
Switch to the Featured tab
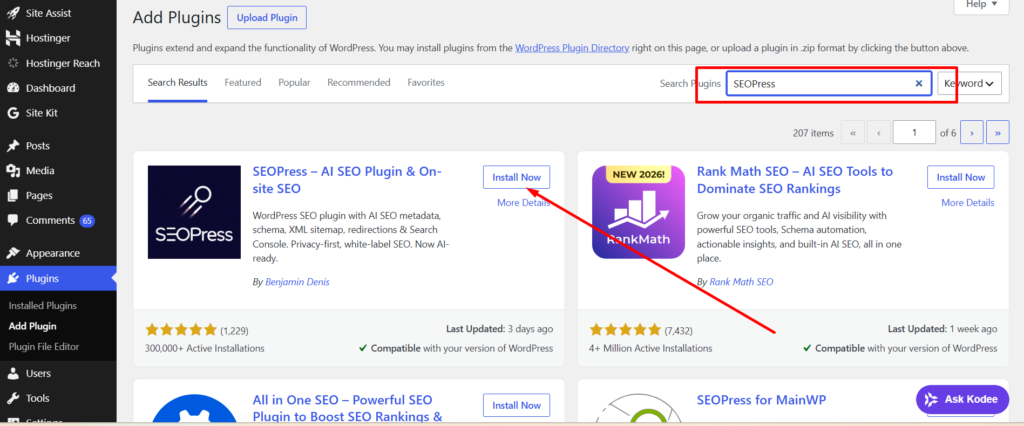pyautogui.click(x=243, y=83)
